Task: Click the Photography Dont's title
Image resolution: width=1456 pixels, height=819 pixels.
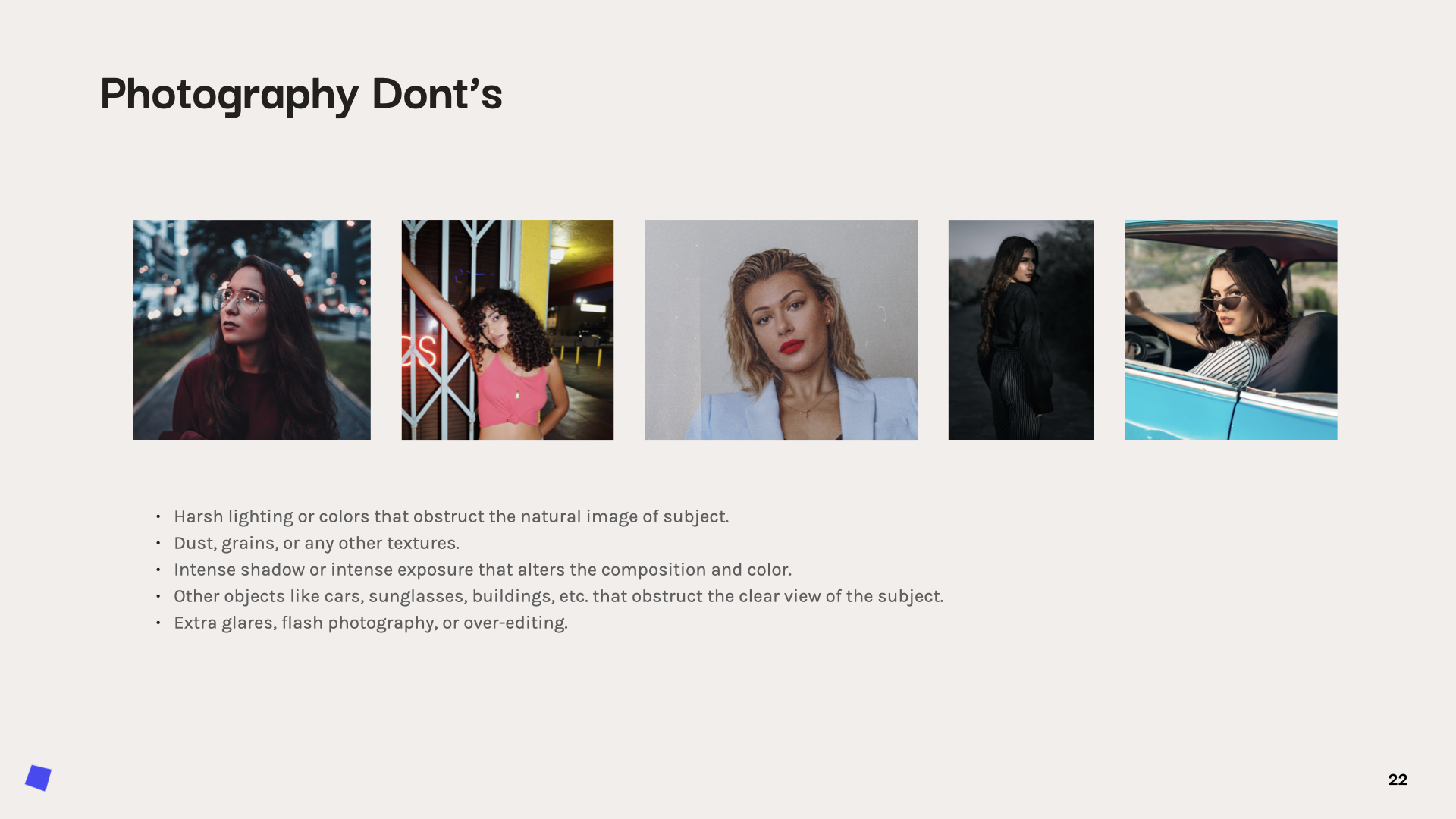Action: point(301,94)
